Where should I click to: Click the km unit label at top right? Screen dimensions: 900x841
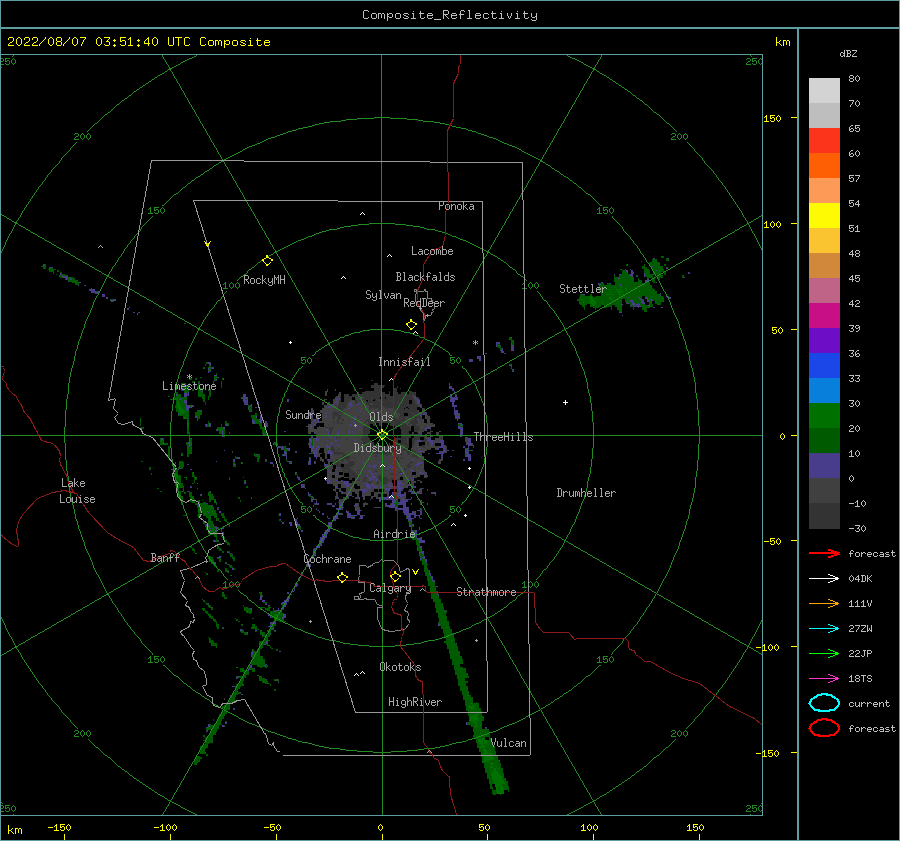pyautogui.click(x=782, y=42)
